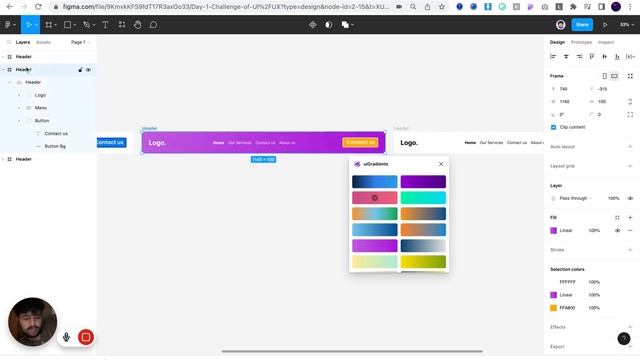Open the Boolean operations dropdown
640x360 pixels.
[x=347, y=25]
